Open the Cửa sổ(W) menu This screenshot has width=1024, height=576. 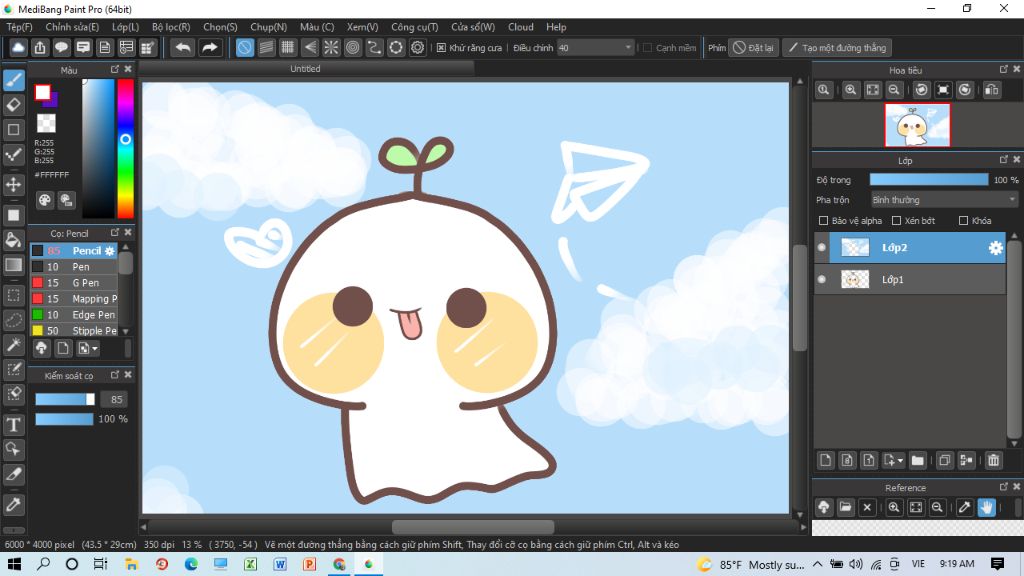tap(473, 27)
